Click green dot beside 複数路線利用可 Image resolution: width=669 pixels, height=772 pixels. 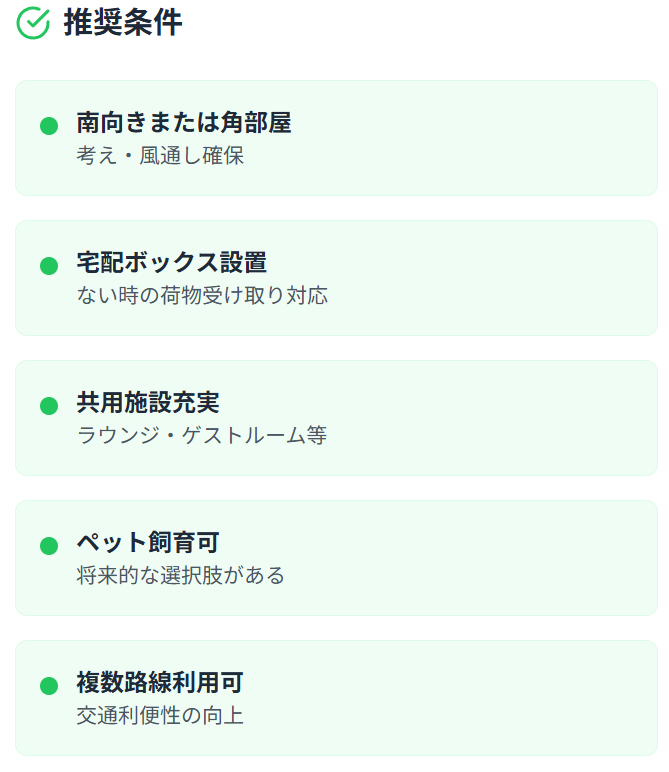tap(49, 685)
